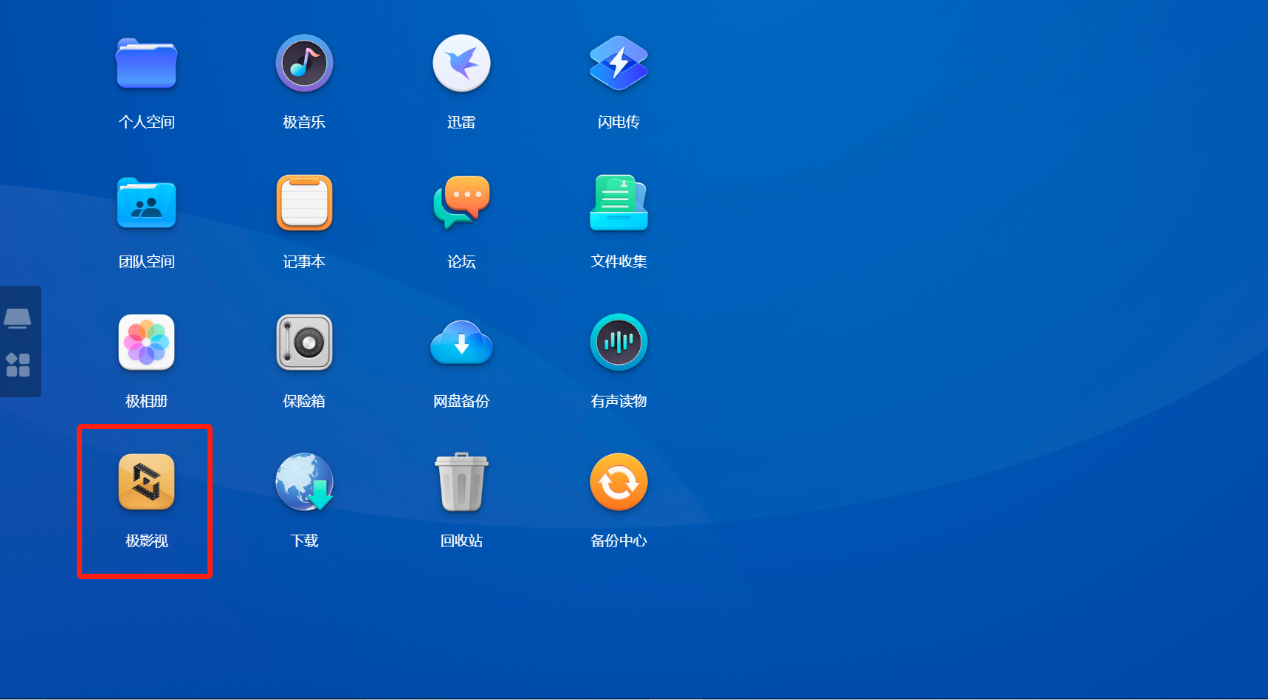
Task: Open the 团队空间 shared folder icon
Action: click(146, 203)
